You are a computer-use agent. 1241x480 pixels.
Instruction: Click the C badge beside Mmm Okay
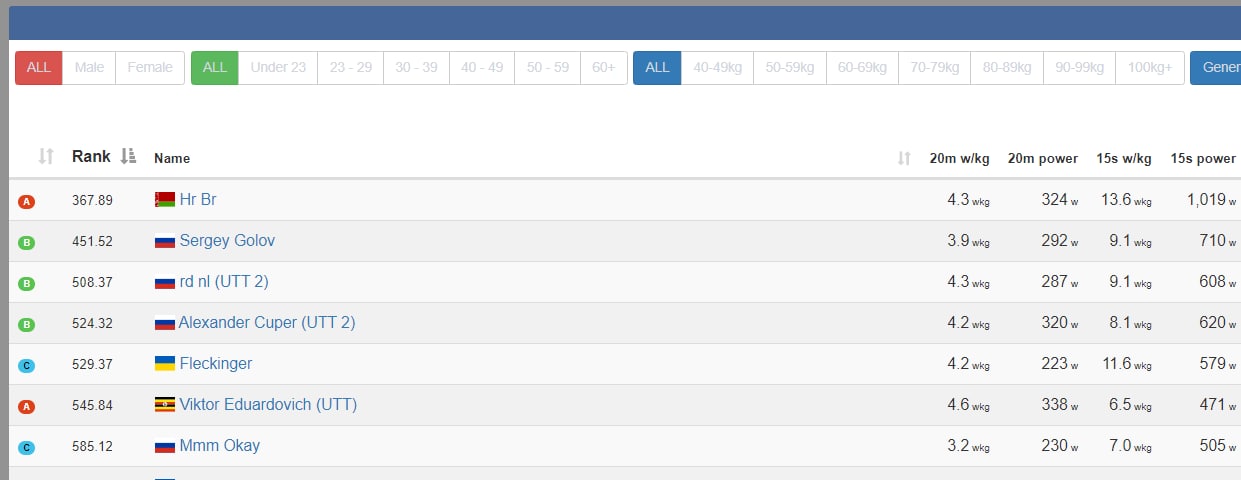pos(27,448)
